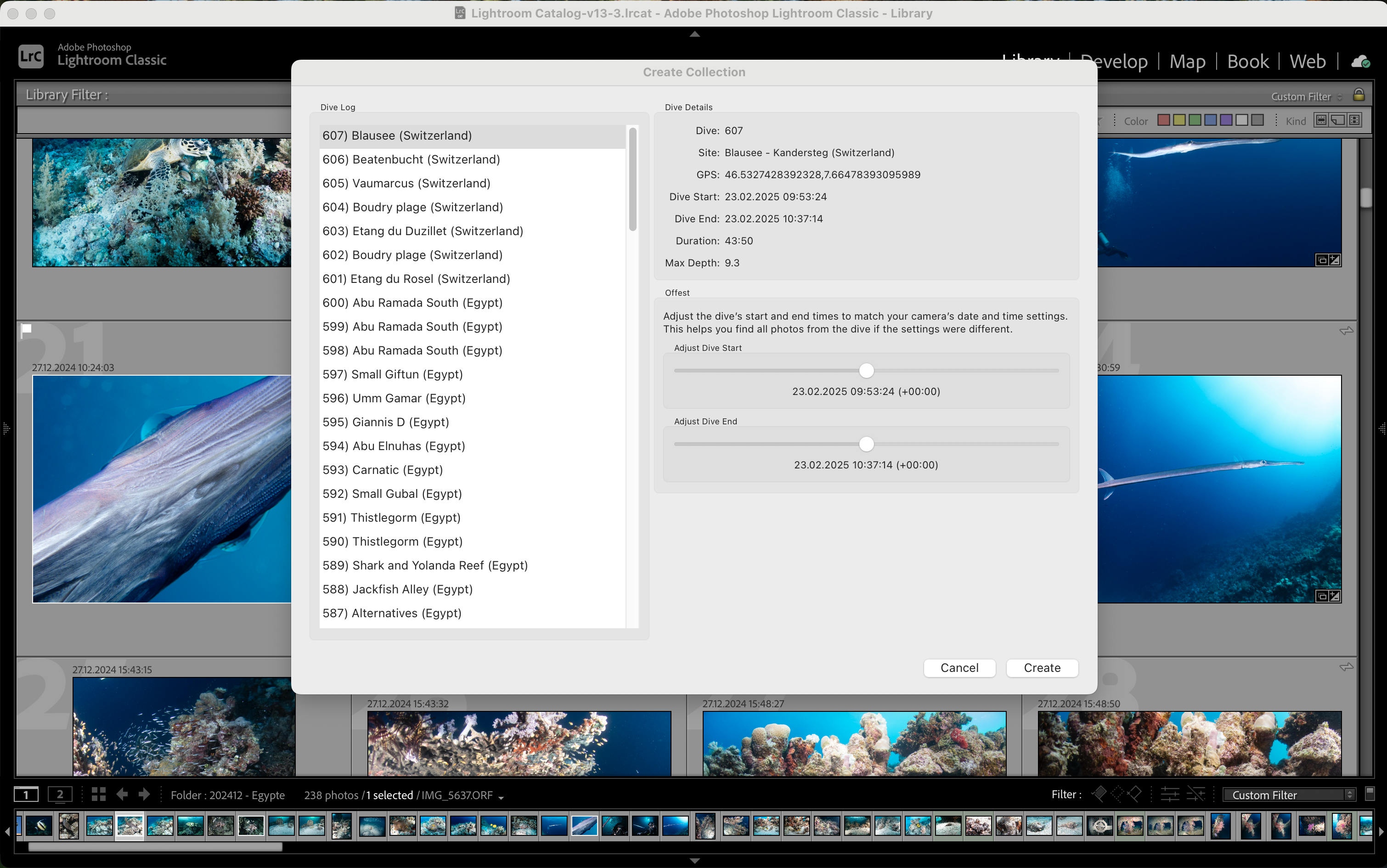The image size is (1387, 868).
Task: Filter by flagged photos flag icon
Action: click(x=1099, y=794)
